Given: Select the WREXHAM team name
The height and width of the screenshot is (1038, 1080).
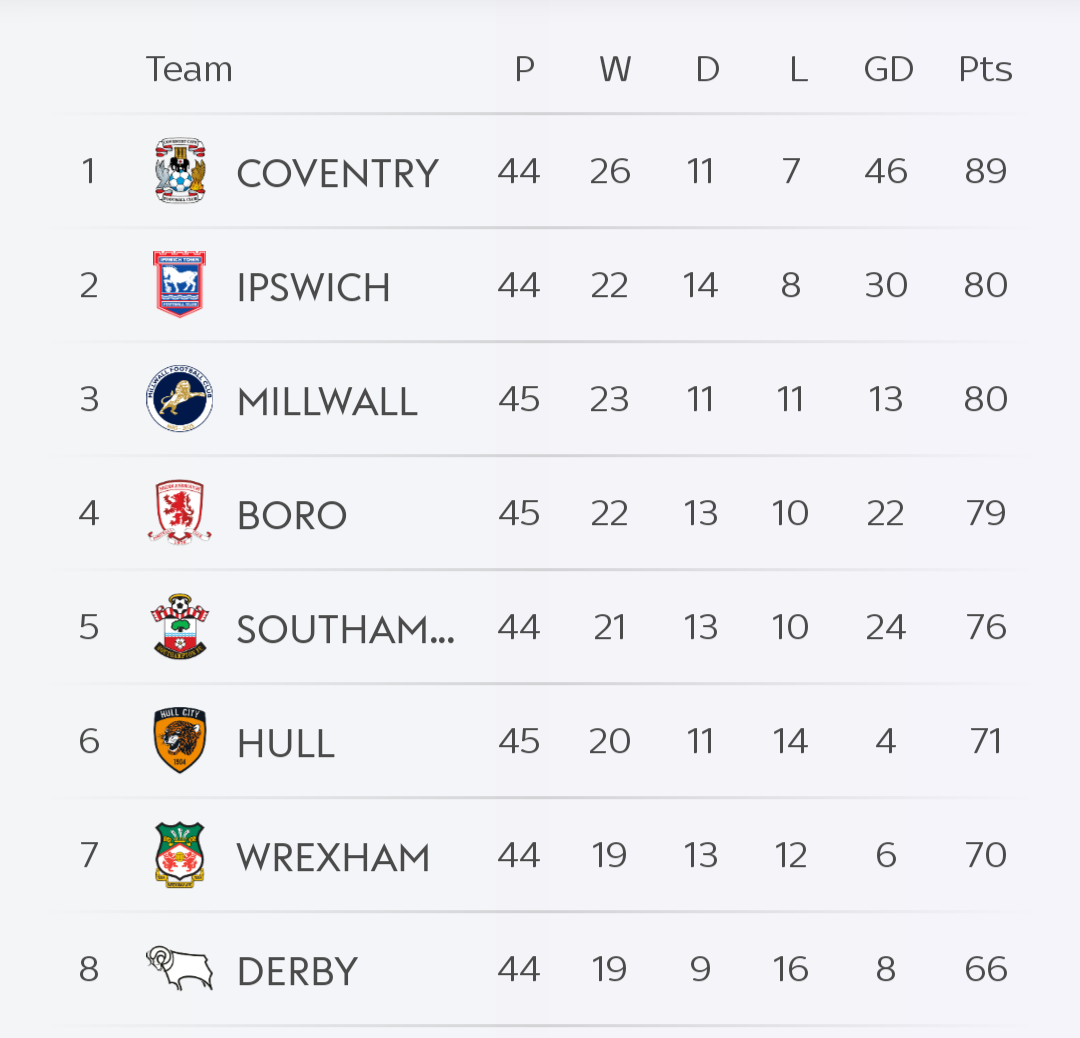Looking at the screenshot, I should coord(333,858).
